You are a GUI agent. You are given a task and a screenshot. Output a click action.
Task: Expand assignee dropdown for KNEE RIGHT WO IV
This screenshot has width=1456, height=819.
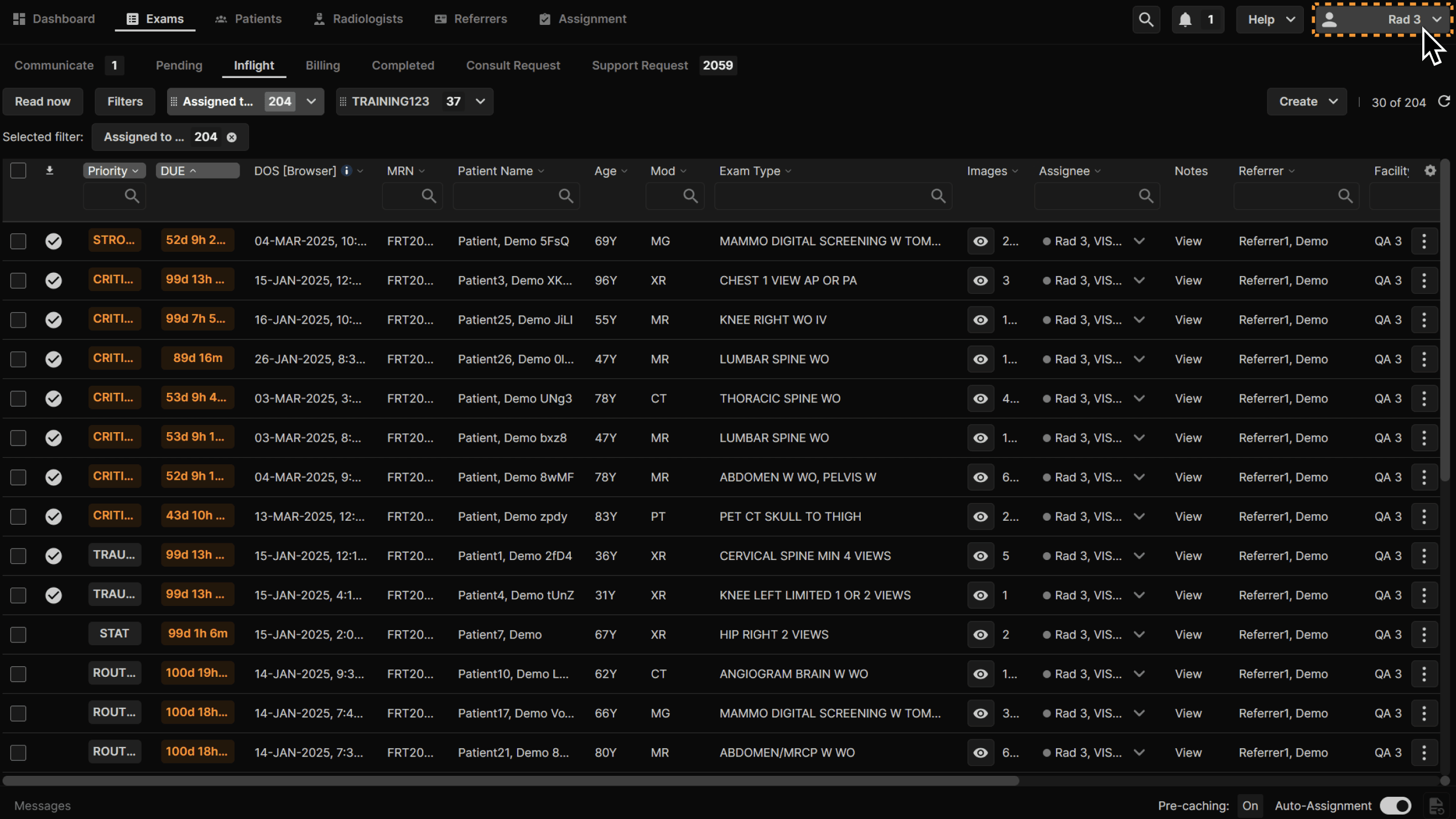(1140, 320)
